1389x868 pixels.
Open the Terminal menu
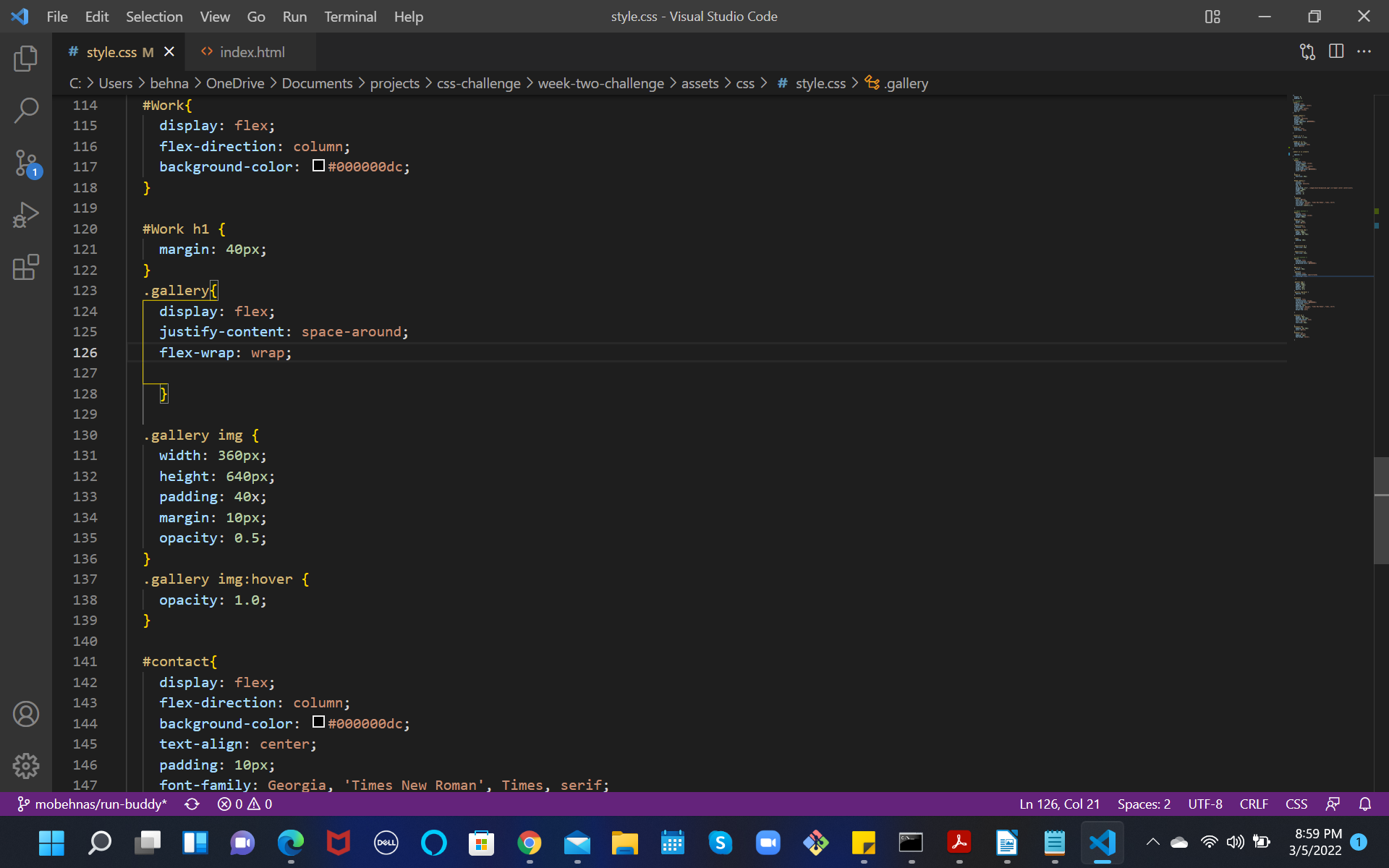(350, 16)
